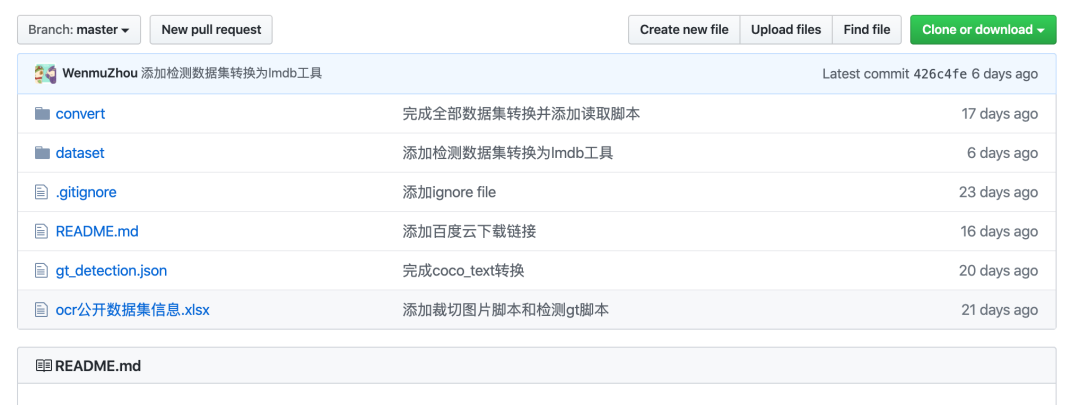Click the Upload files button

point(786,30)
